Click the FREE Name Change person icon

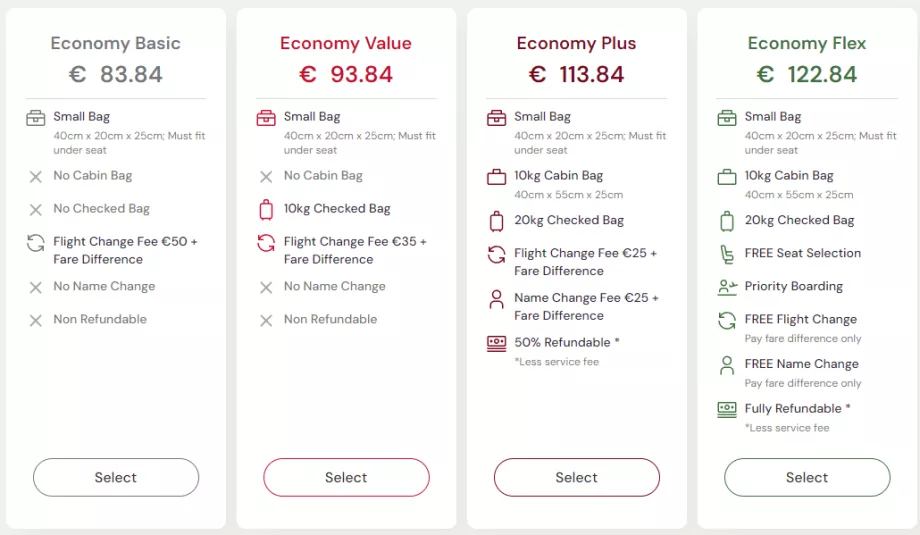(727, 365)
